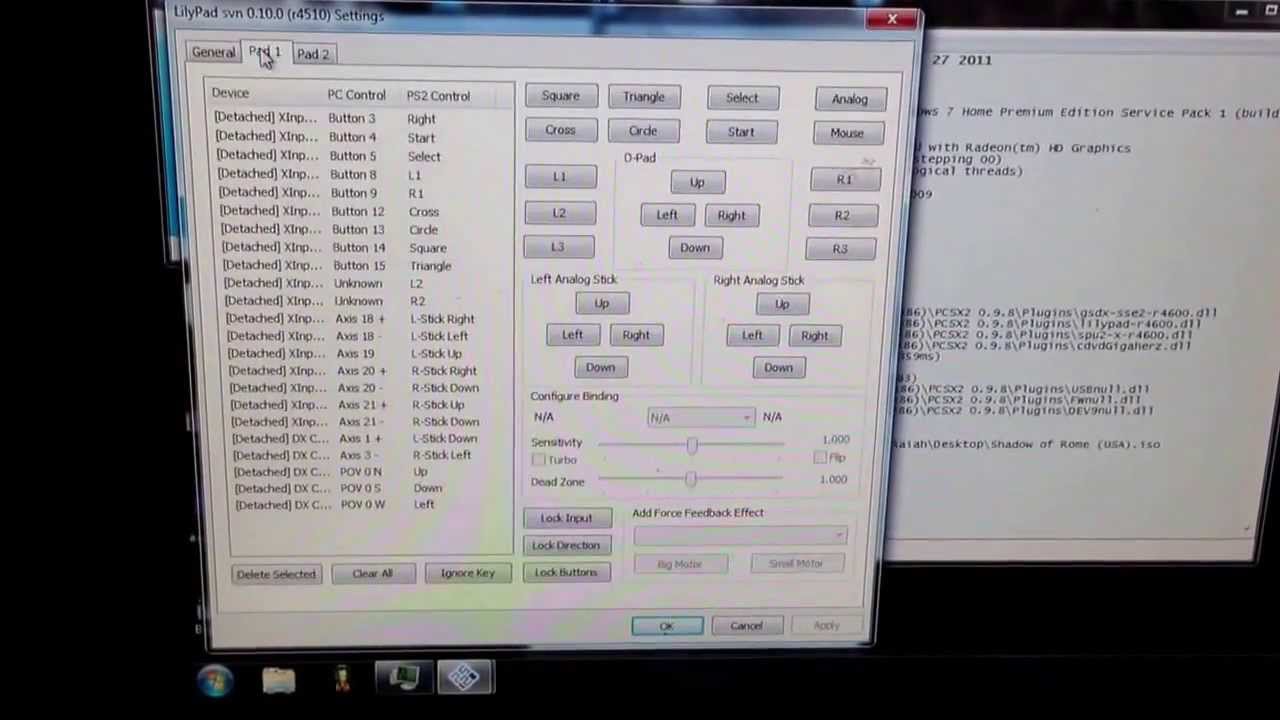1280x720 pixels.
Task: Bind the R2 button
Action: coord(843,215)
